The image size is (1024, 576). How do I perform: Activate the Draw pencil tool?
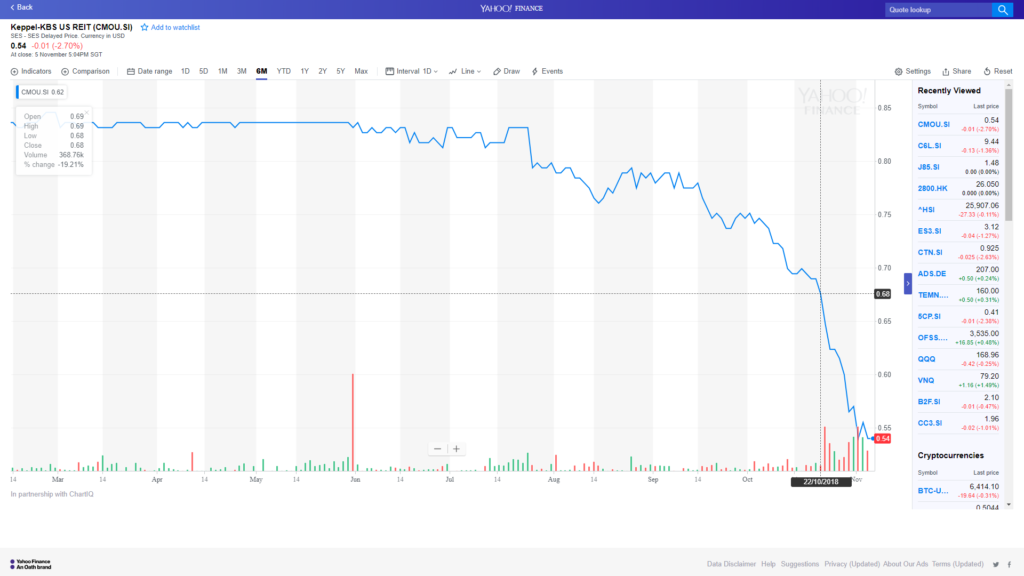point(507,71)
